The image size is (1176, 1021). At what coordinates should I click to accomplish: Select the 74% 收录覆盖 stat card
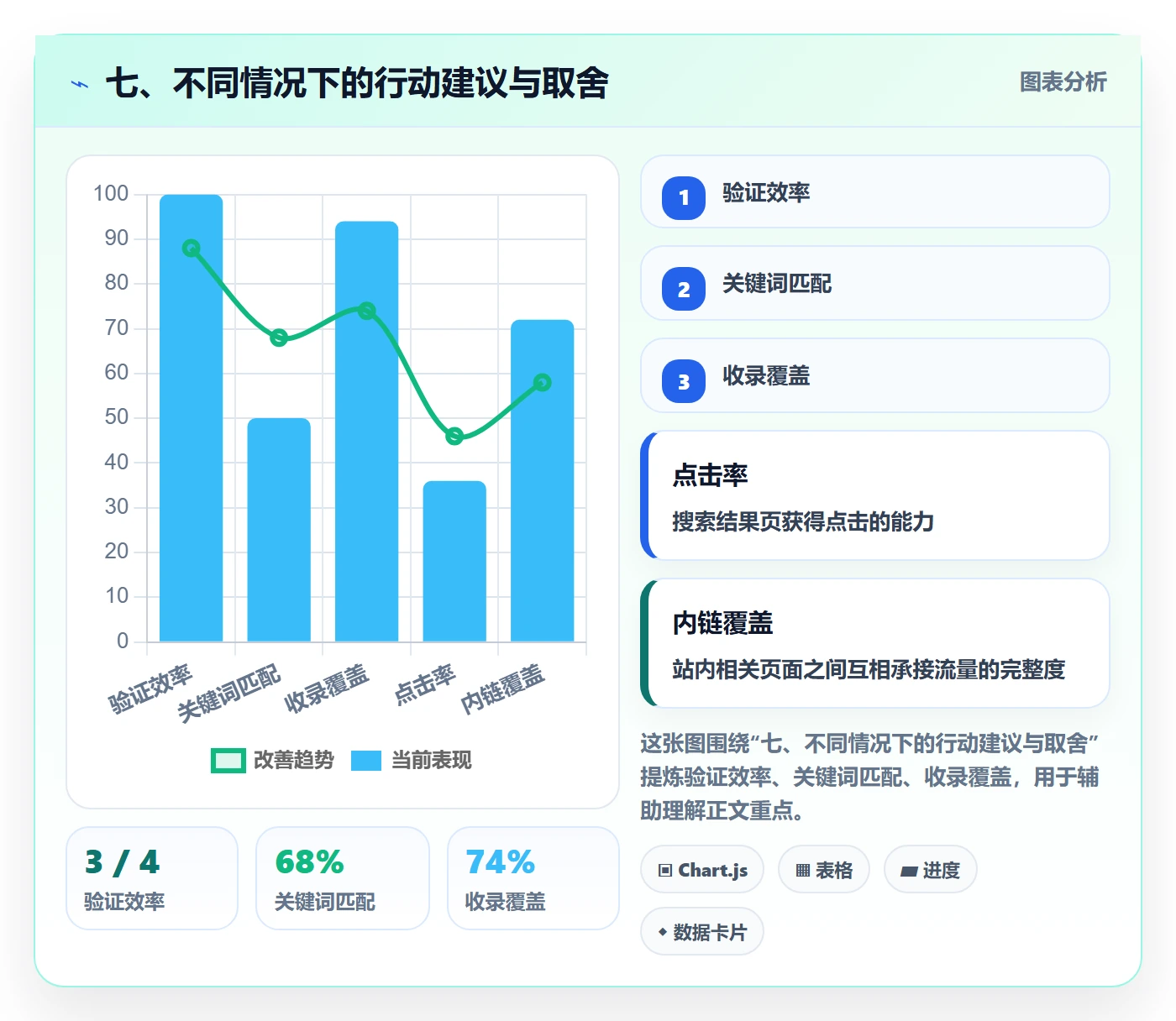[x=533, y=878]
